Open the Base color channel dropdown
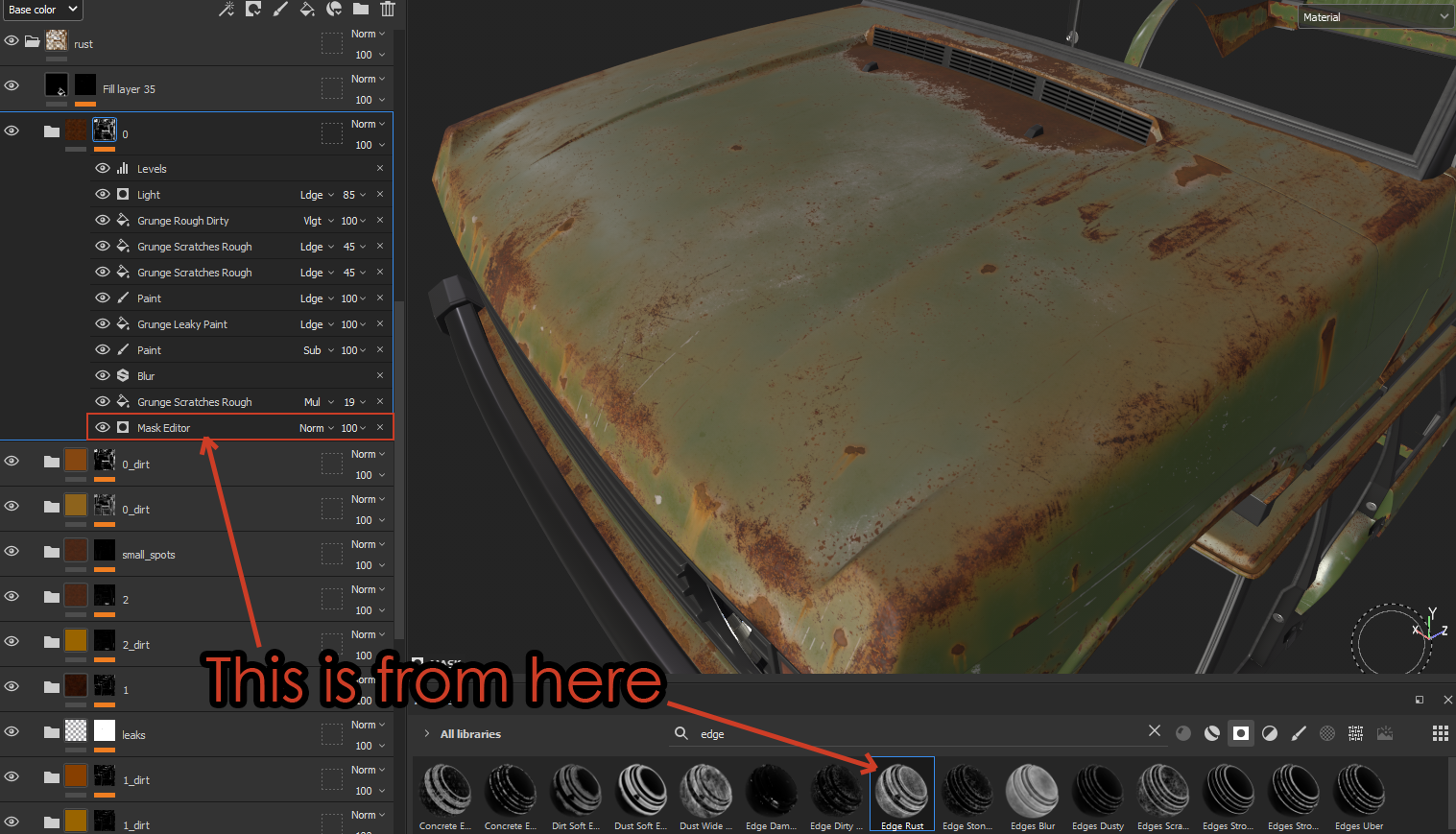This screenshot has height=834, width=1456. click(42, 10)
